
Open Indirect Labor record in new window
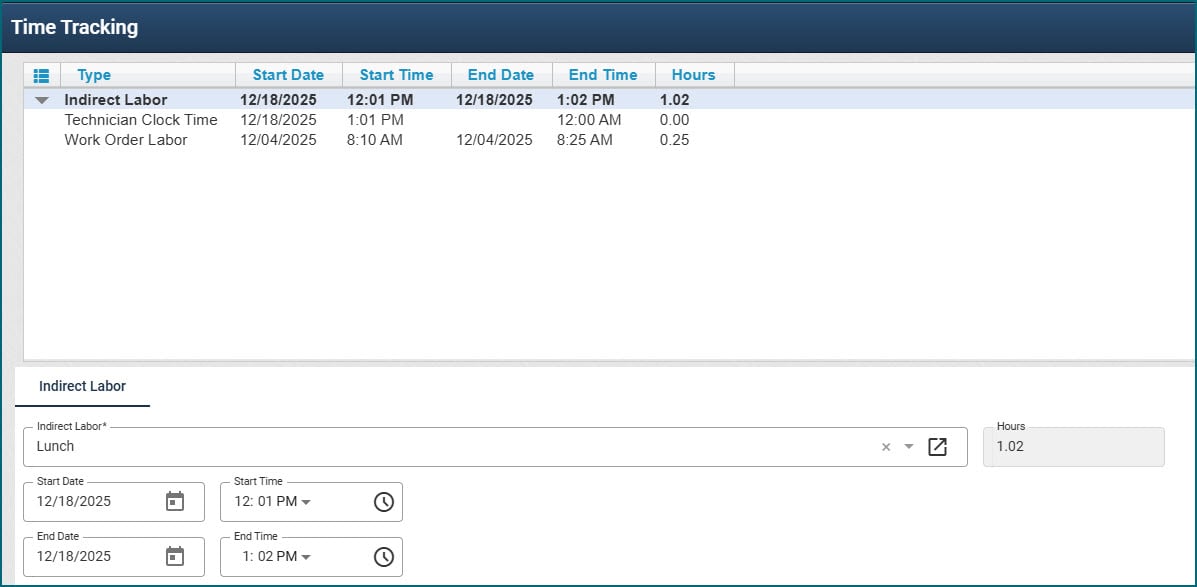937,447
